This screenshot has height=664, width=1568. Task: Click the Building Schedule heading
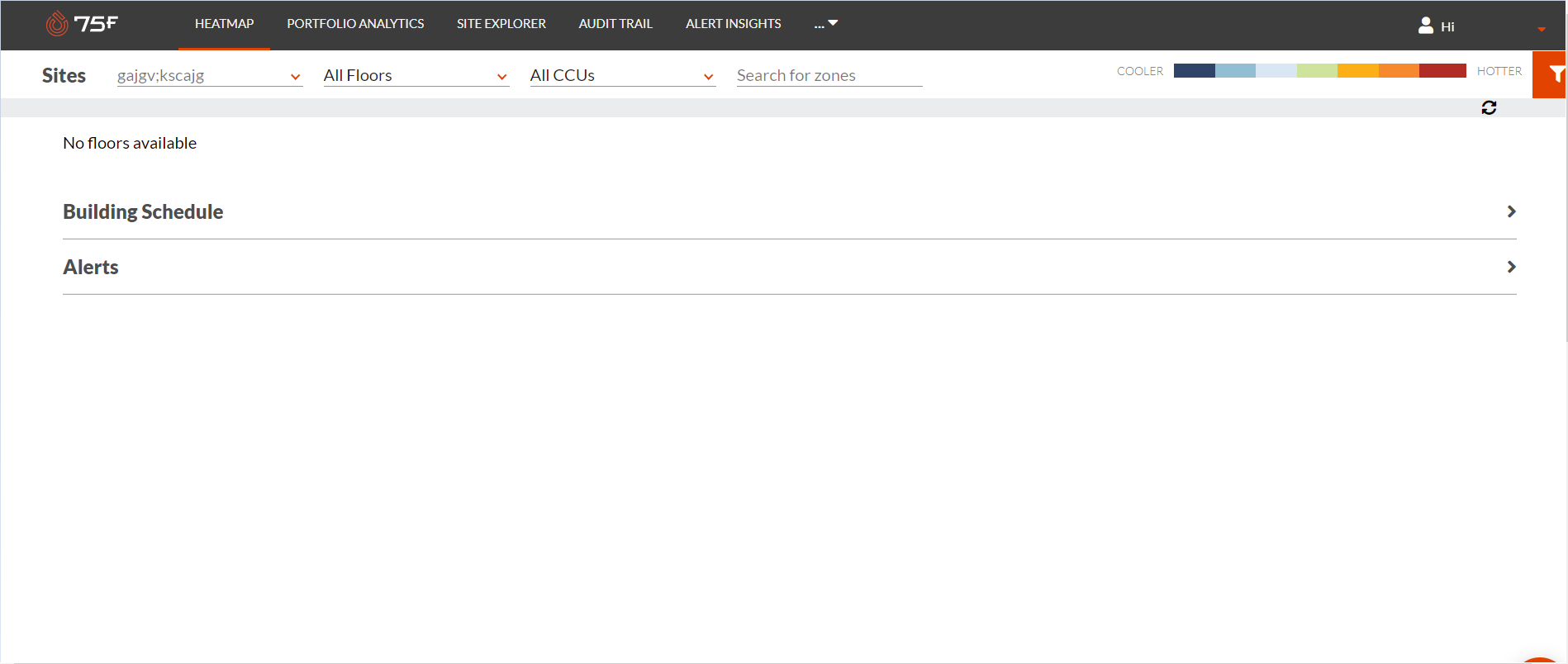143,211
